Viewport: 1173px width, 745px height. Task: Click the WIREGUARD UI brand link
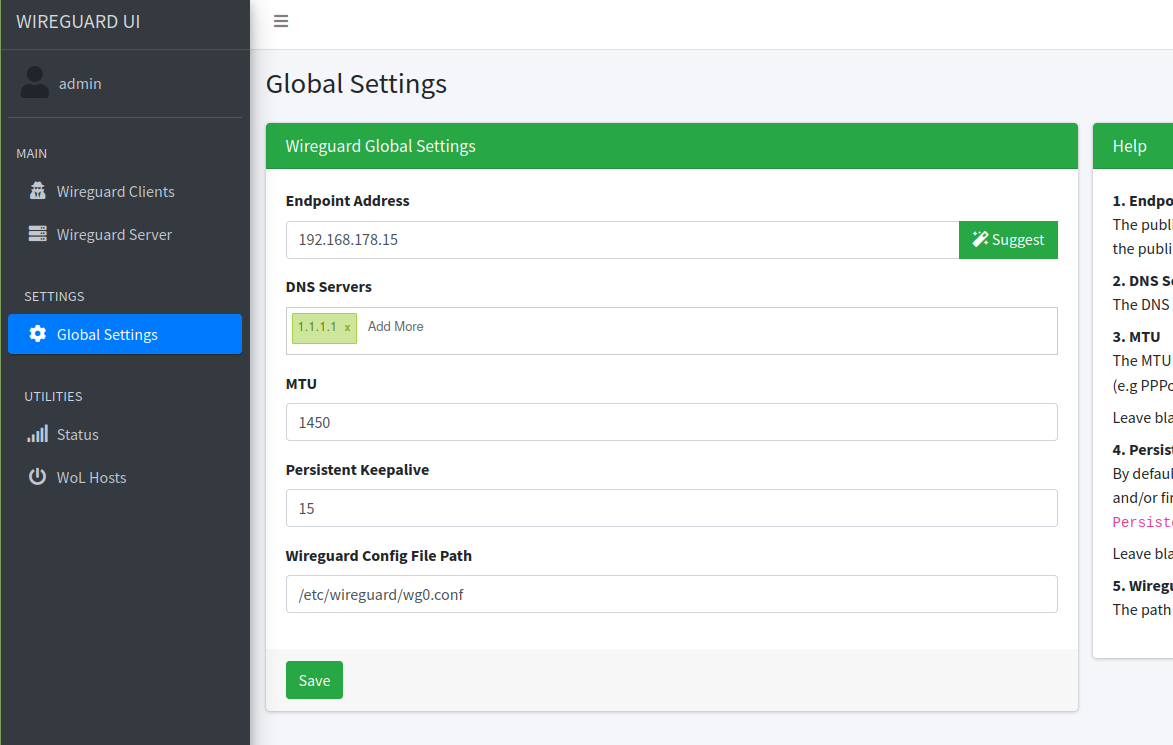pyautogui.click(x=78, y=21)
